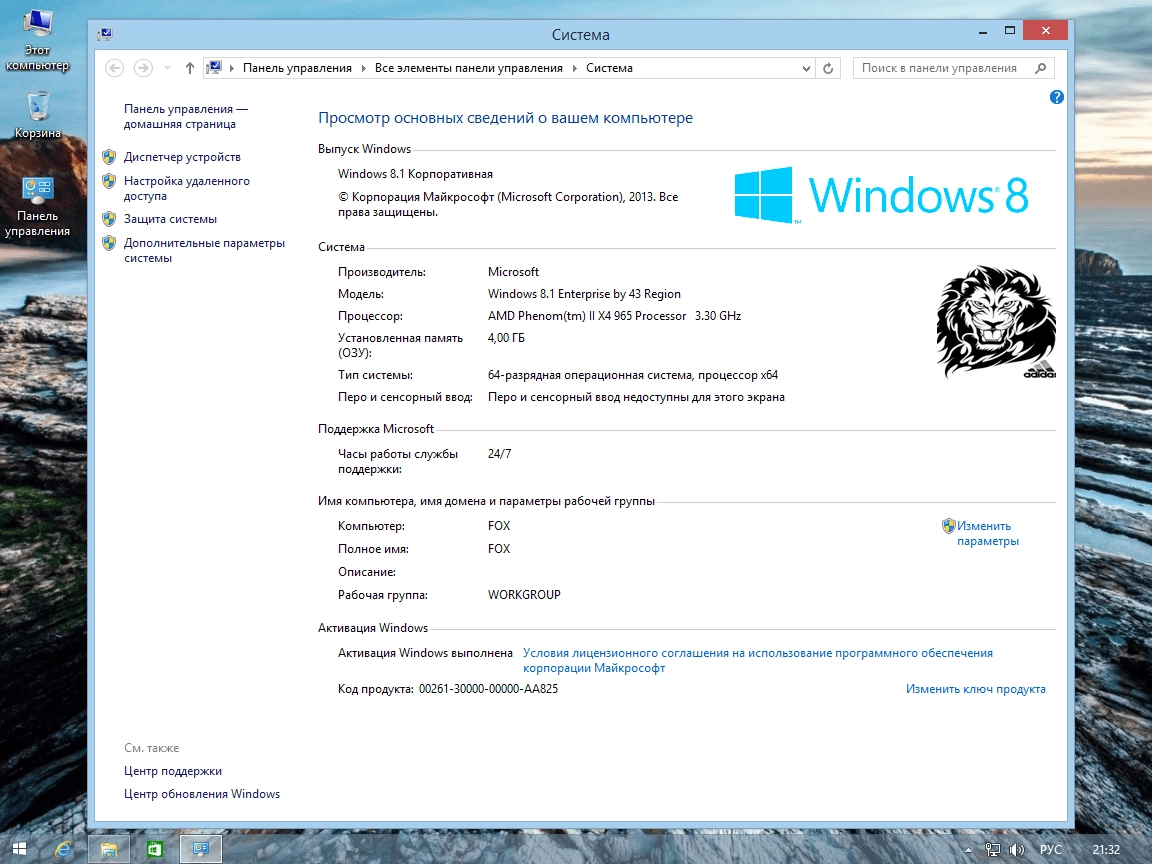Click shield icon beside Настройка удаленного доступа
The width and height of the screenshot is (1152, 864).
coord(109,181)
